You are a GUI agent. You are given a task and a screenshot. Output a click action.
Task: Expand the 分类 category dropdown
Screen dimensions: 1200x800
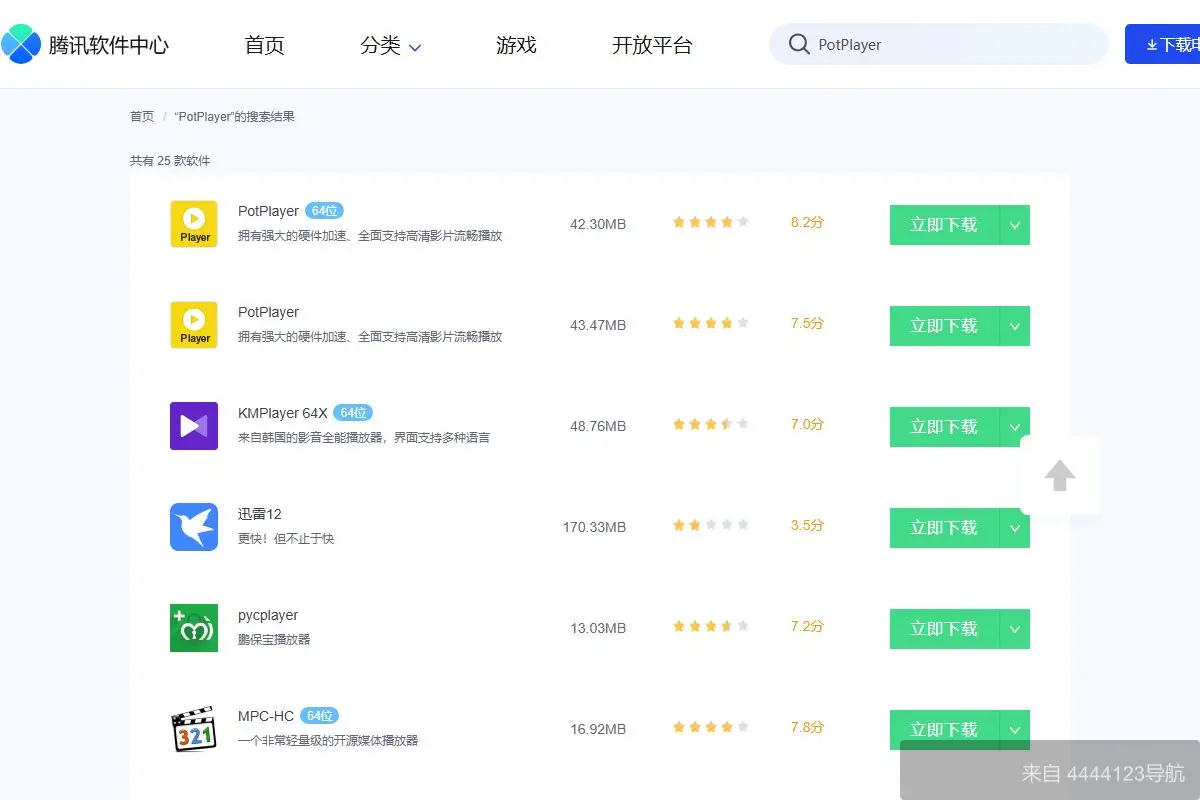pos(391,45)
